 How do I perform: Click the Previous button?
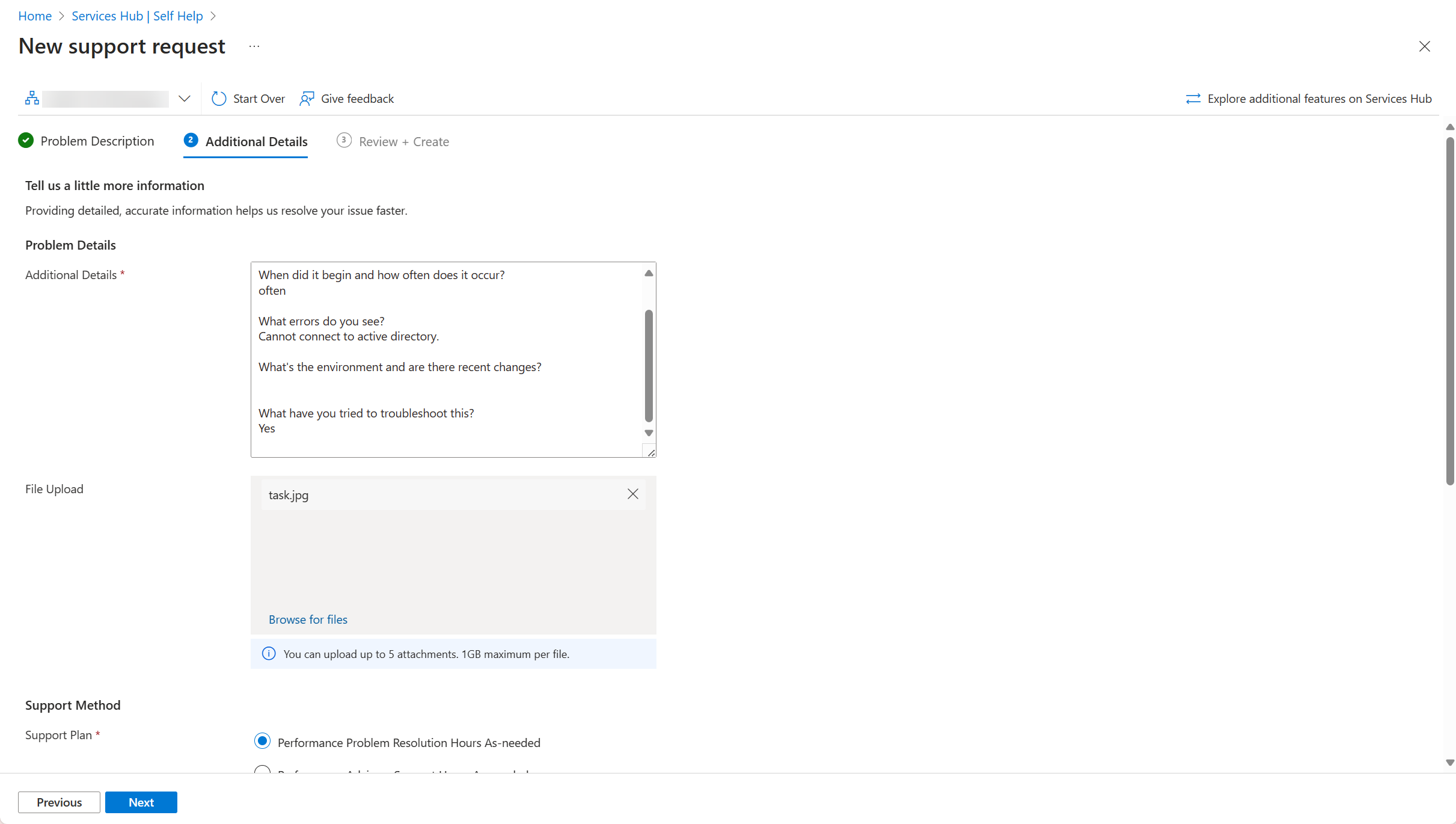coord(58,802)
